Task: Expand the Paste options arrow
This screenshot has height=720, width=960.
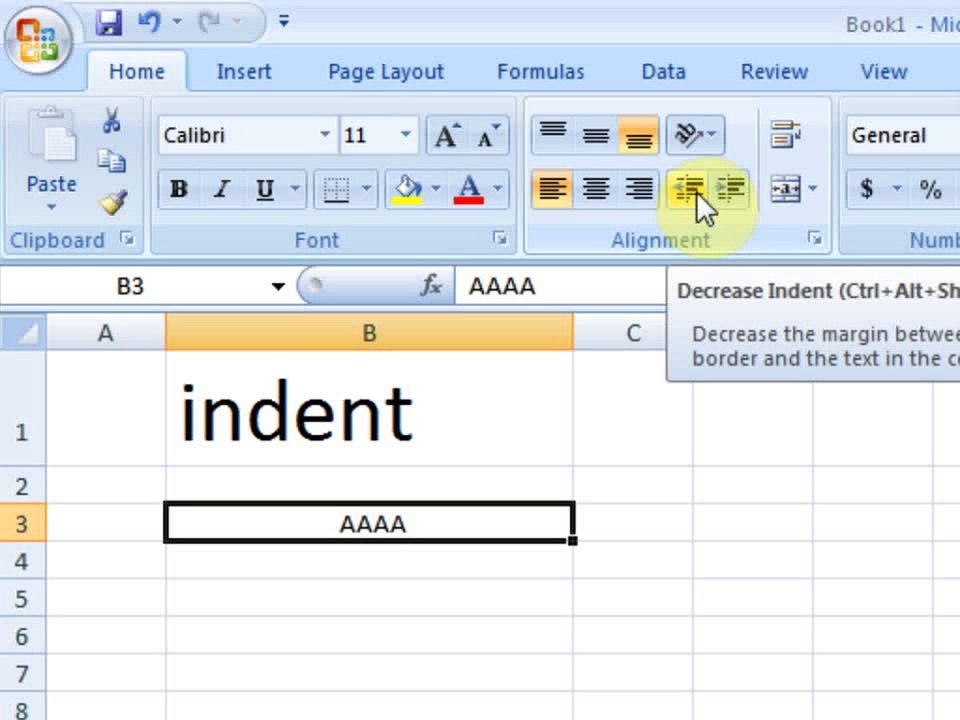Action: [52, 207]
